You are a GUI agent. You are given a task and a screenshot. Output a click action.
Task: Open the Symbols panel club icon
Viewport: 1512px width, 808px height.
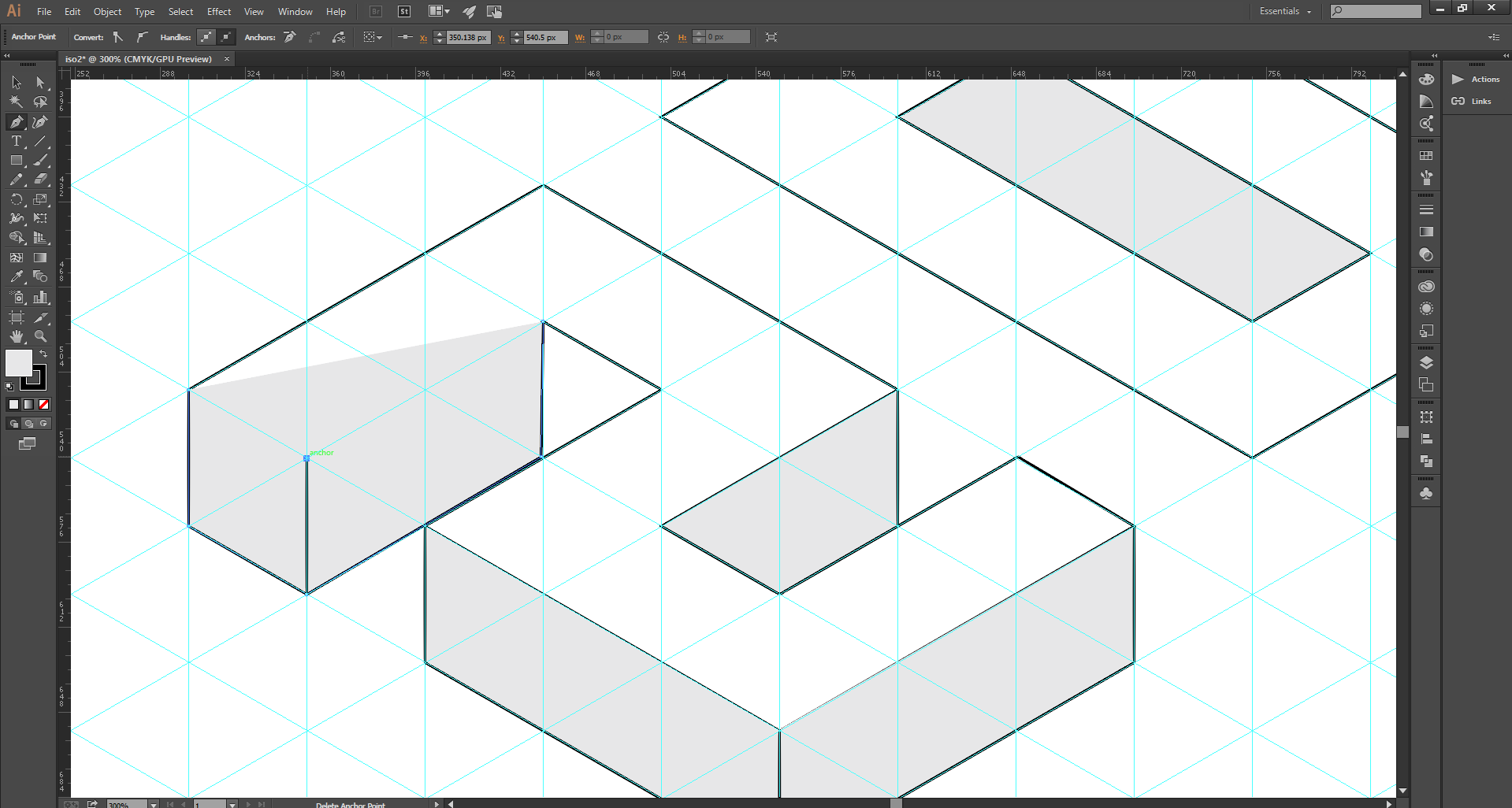[1426, 494]
